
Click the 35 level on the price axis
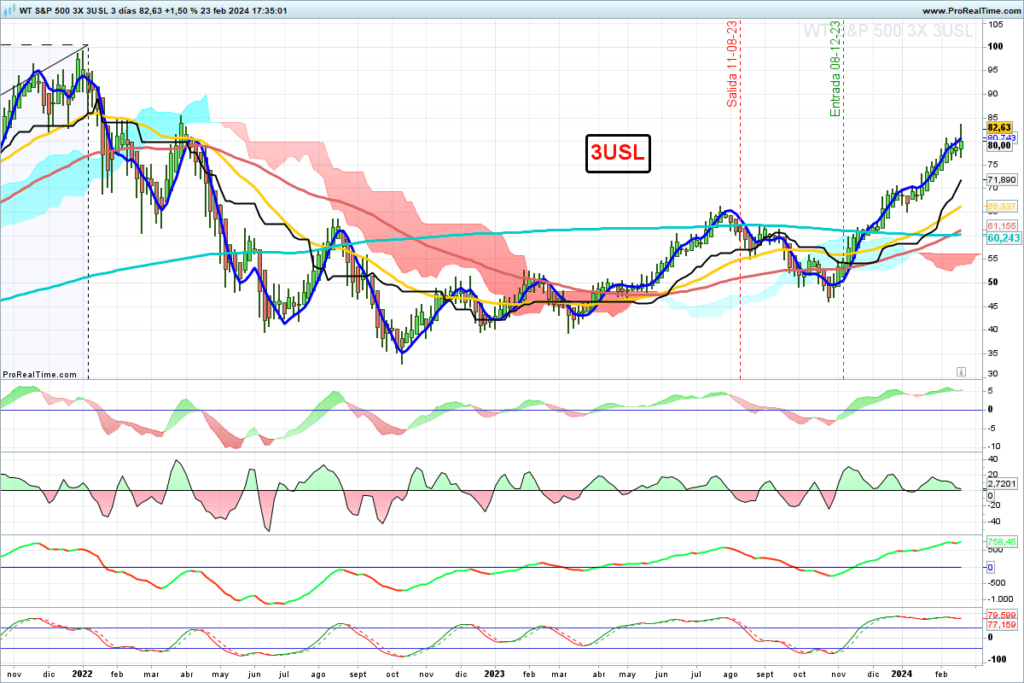[993, 353]
